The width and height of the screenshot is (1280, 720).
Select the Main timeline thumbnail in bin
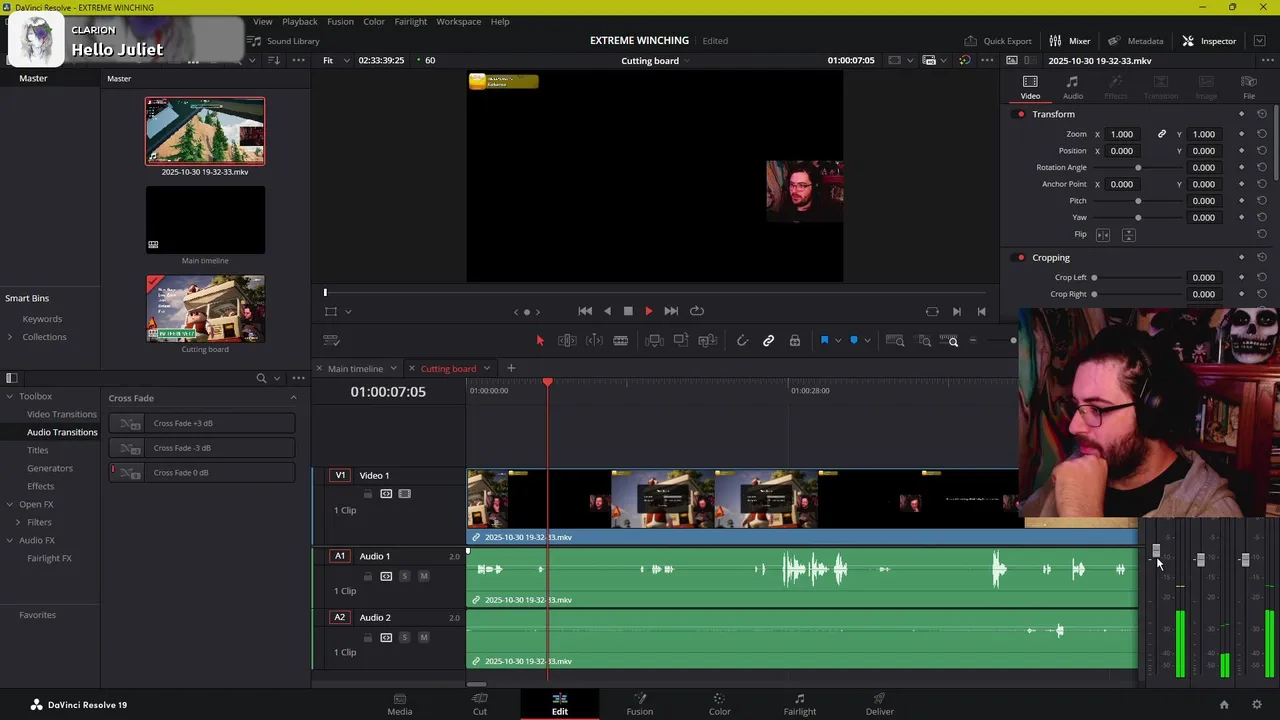pos(205,220)
